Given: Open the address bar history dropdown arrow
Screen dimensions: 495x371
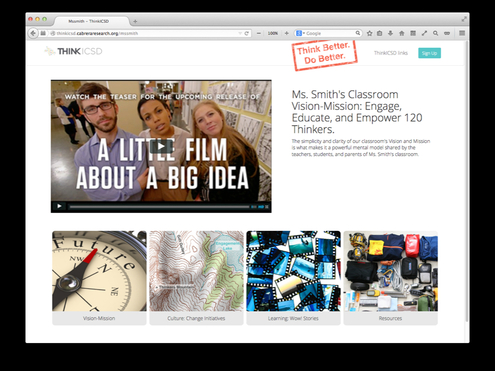Looking at the screenshot, I should click(240, 33).
